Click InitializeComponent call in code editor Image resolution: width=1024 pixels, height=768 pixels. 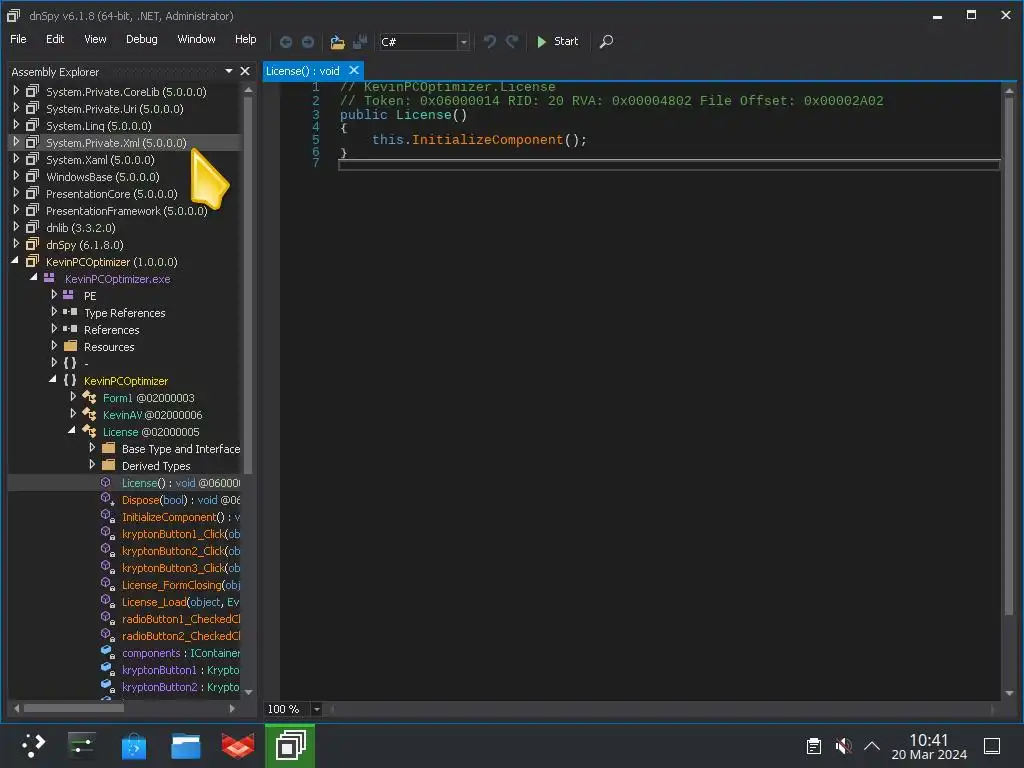pos(487,140)
